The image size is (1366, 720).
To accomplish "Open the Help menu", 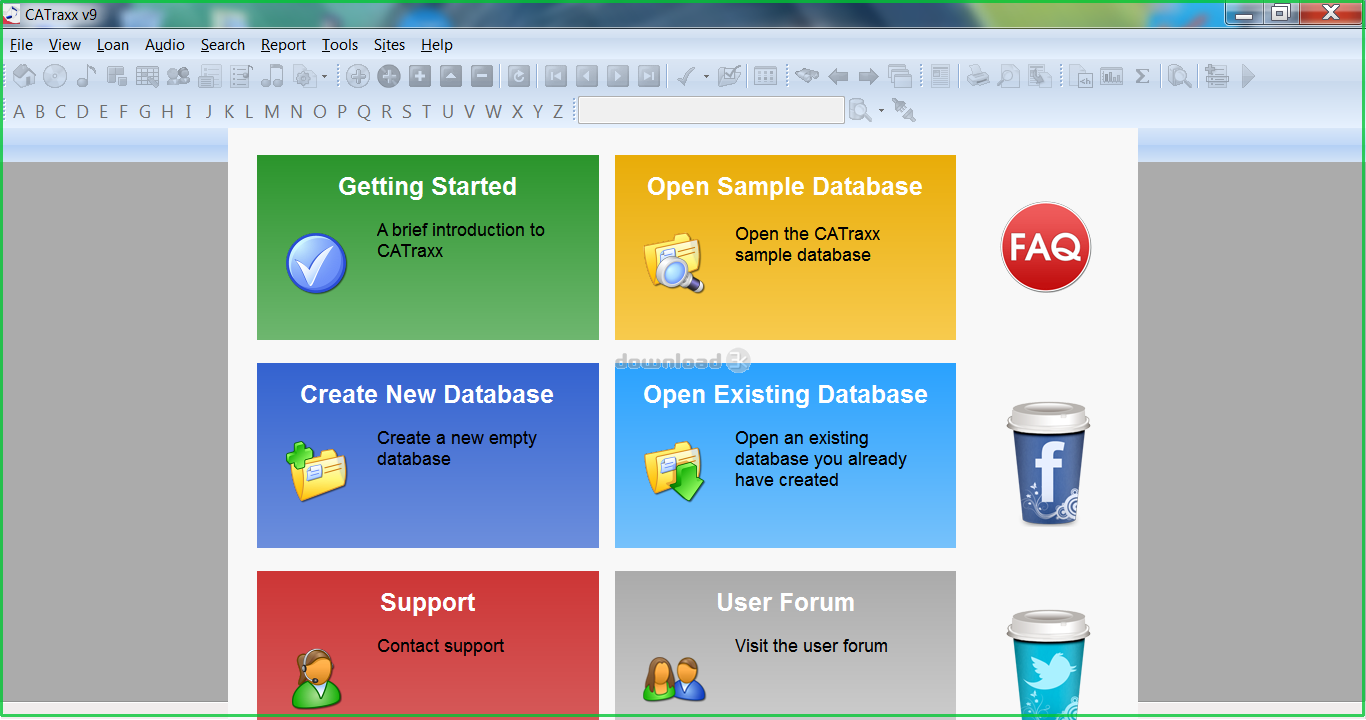I will (x=437, y=45).
